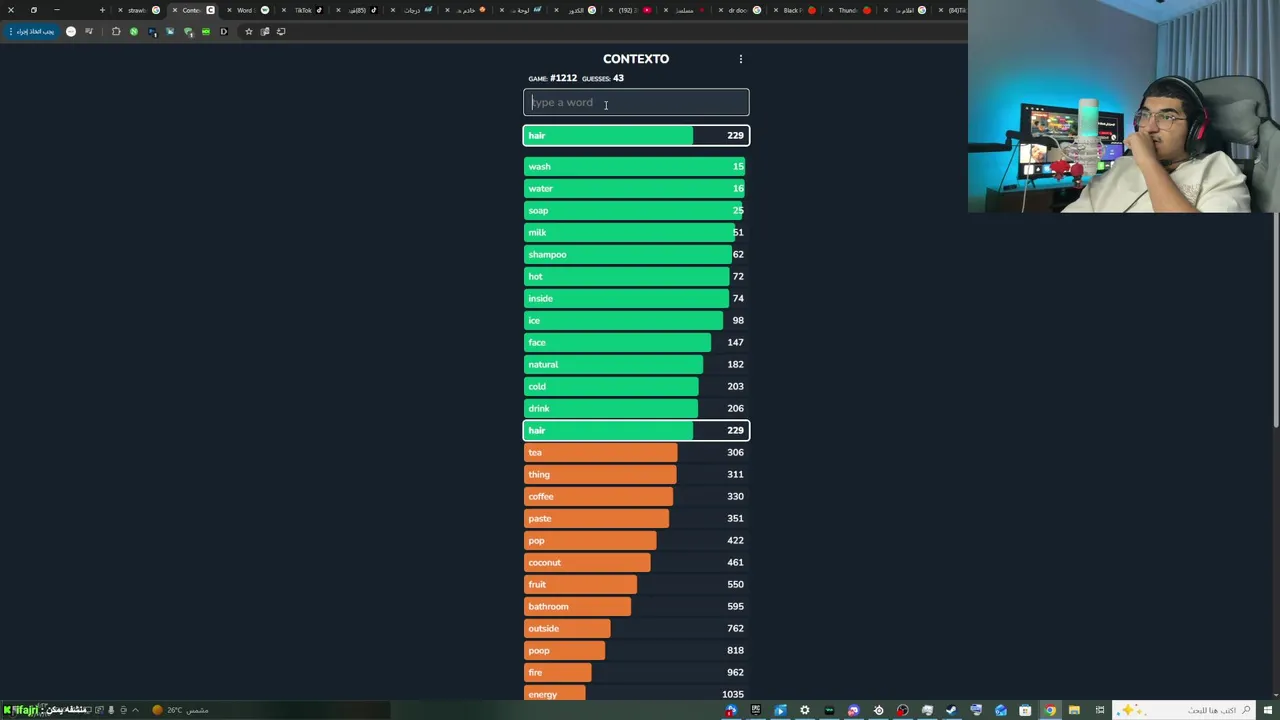Open the Contexto three-dot menu
1280x720 pixels.
click(741, 59)
